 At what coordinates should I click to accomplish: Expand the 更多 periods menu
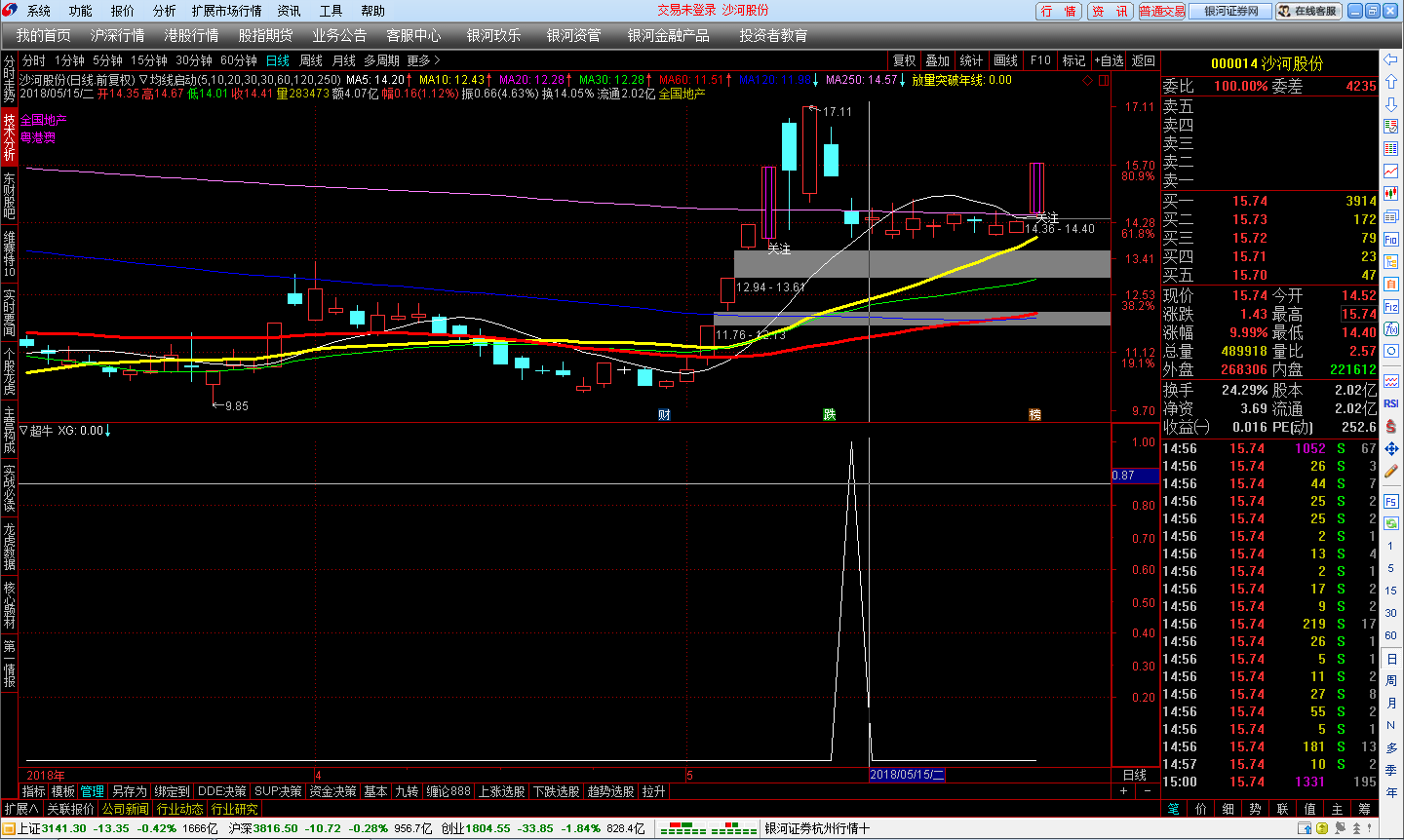coord(423,60)
